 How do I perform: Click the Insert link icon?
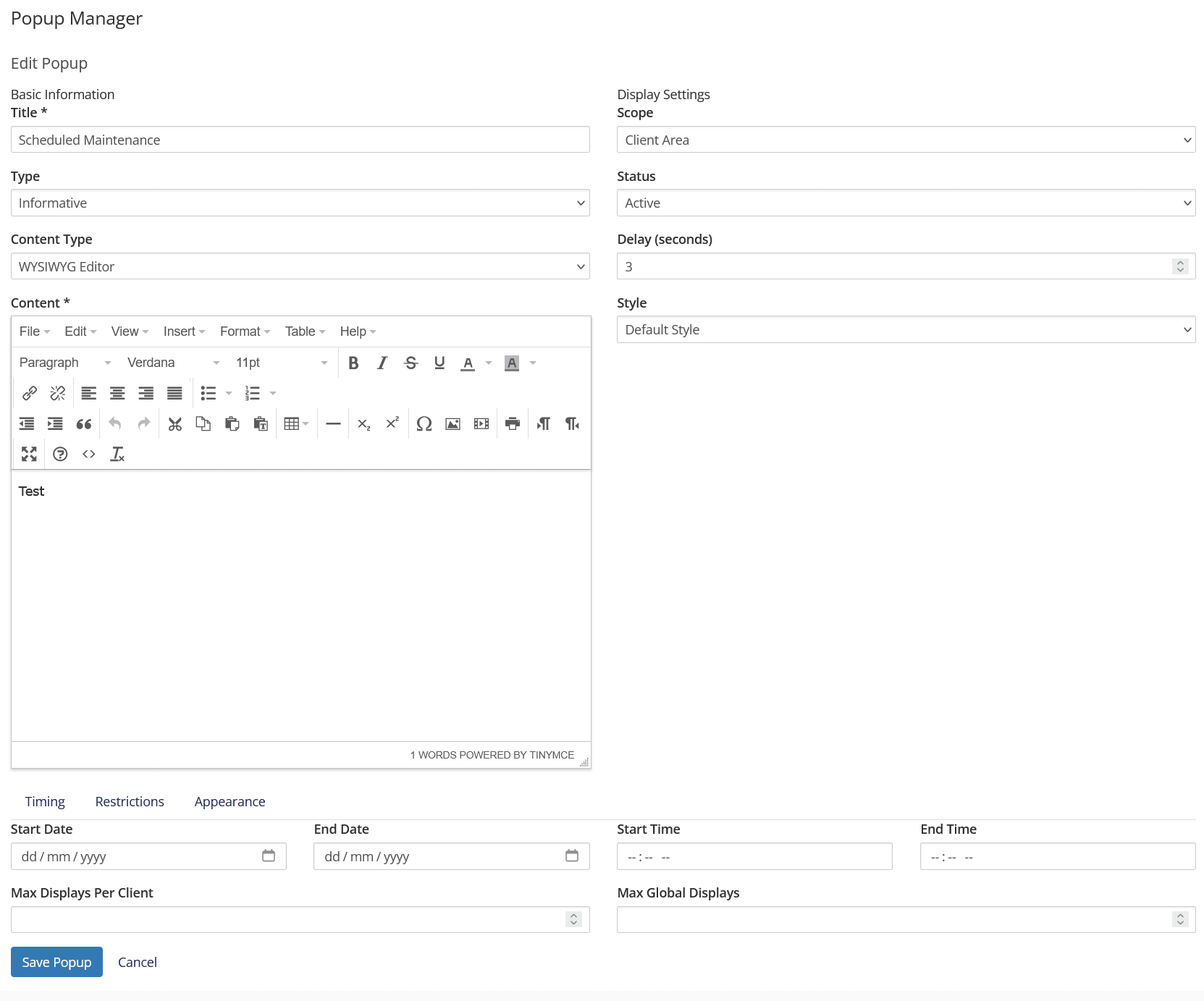pos(30,393)
